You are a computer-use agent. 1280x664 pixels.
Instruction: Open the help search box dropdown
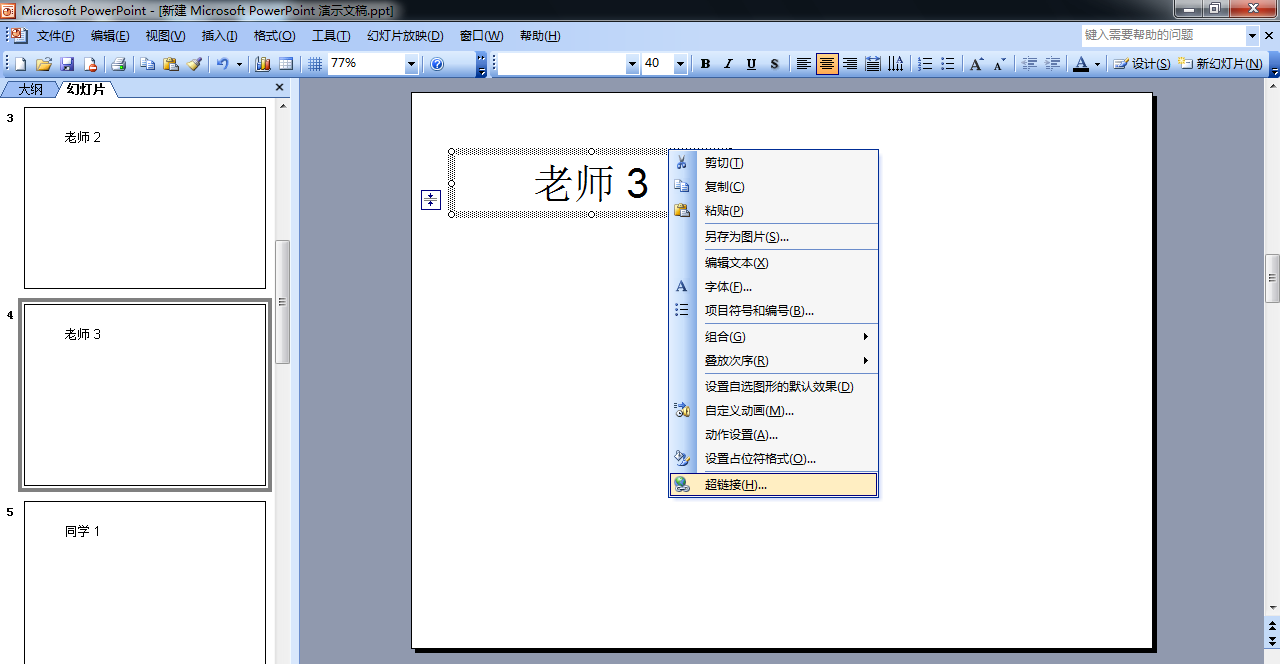tap(1253, 35)
